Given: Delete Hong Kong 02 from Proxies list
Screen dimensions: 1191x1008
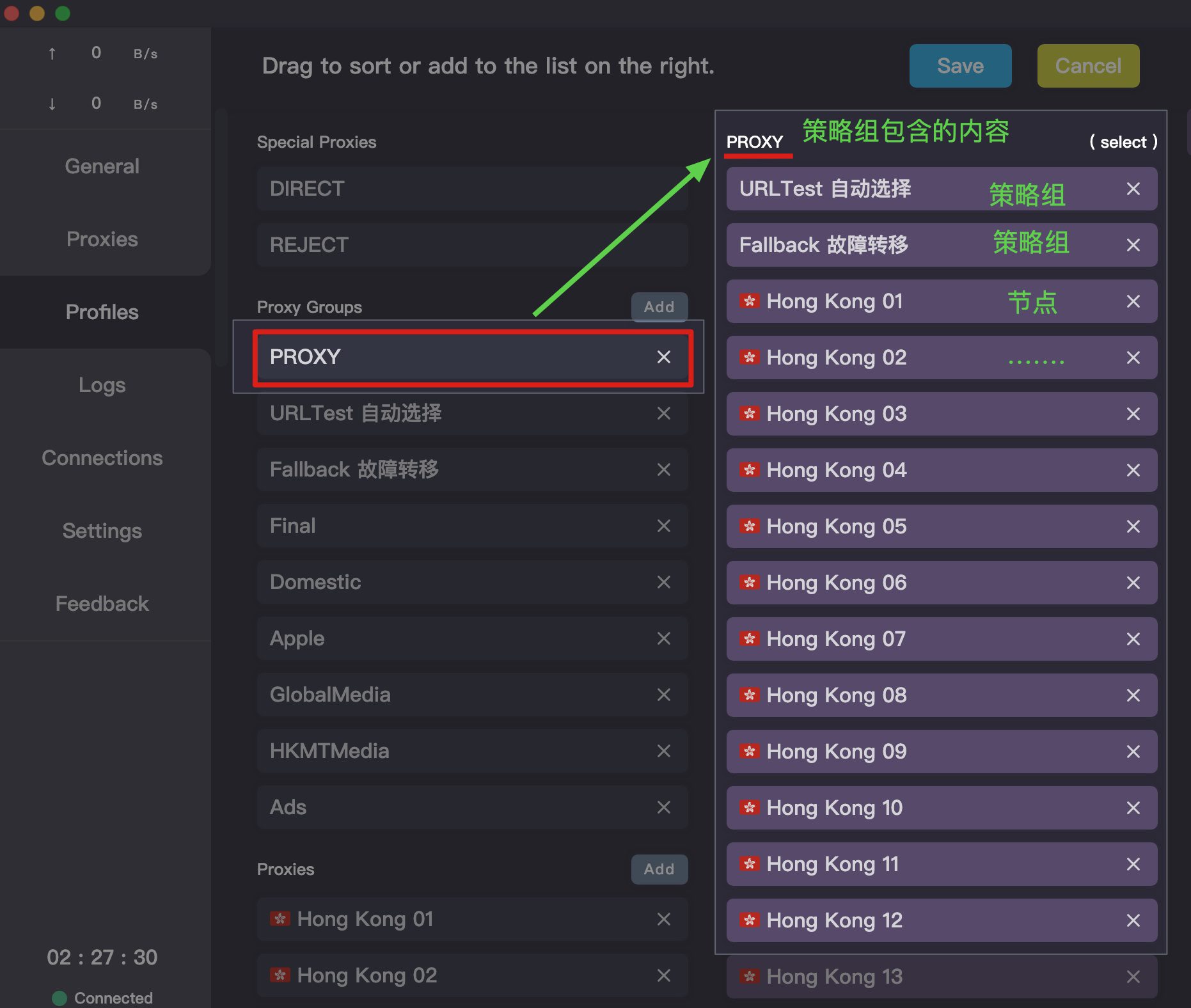Looking at the screenshot, I should point(663,975).
